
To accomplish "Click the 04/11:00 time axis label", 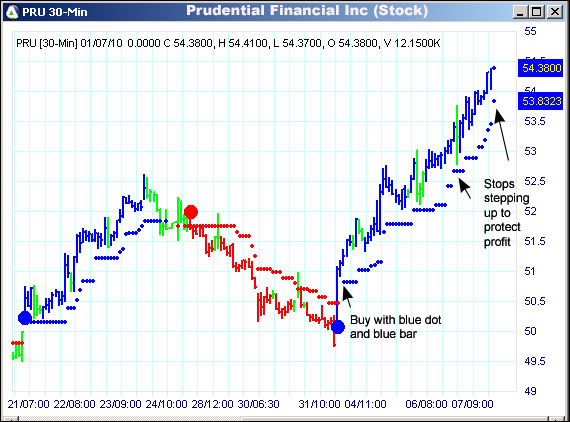I will point(365,404).
